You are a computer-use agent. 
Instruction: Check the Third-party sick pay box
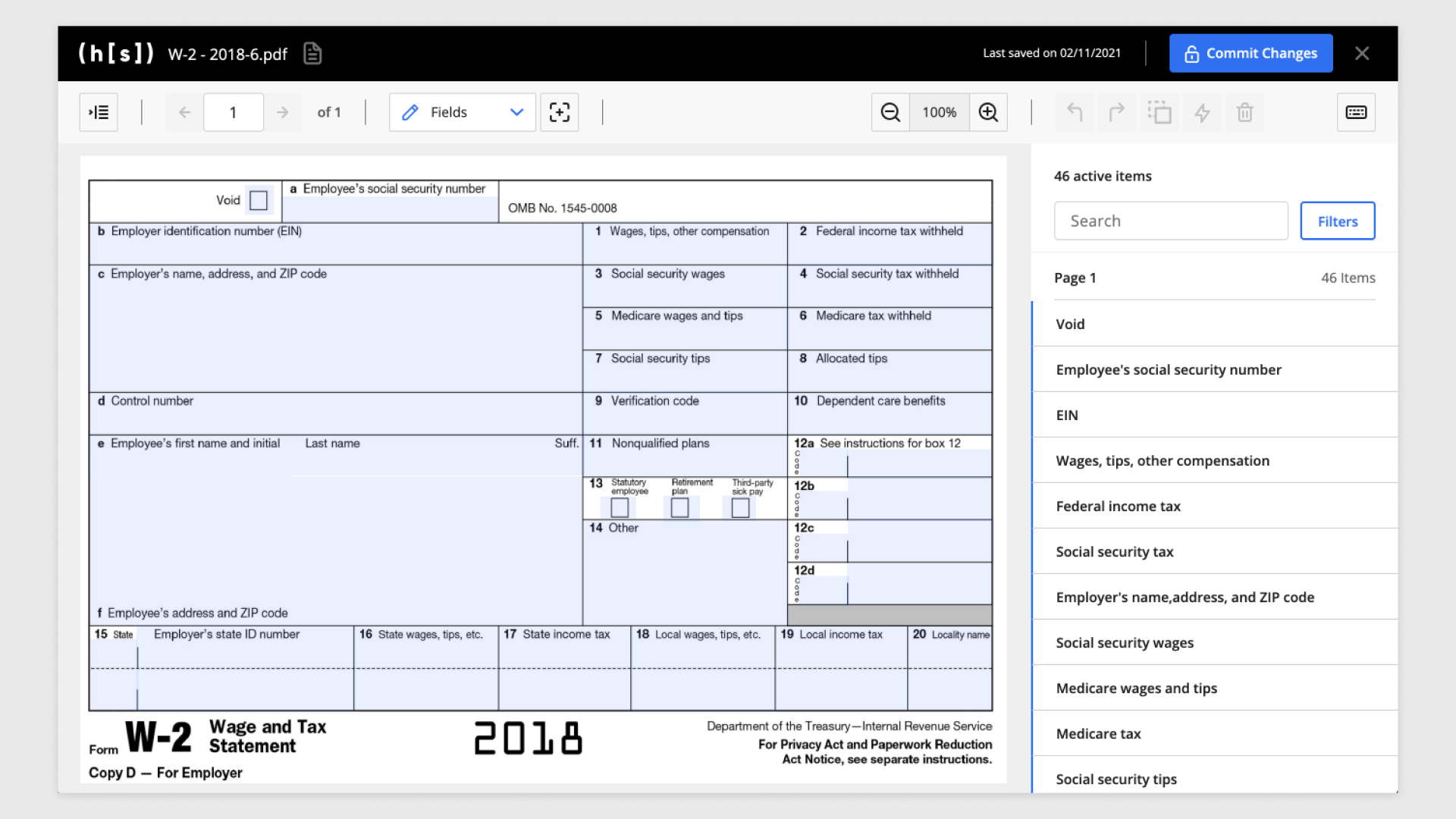[741, 507]
